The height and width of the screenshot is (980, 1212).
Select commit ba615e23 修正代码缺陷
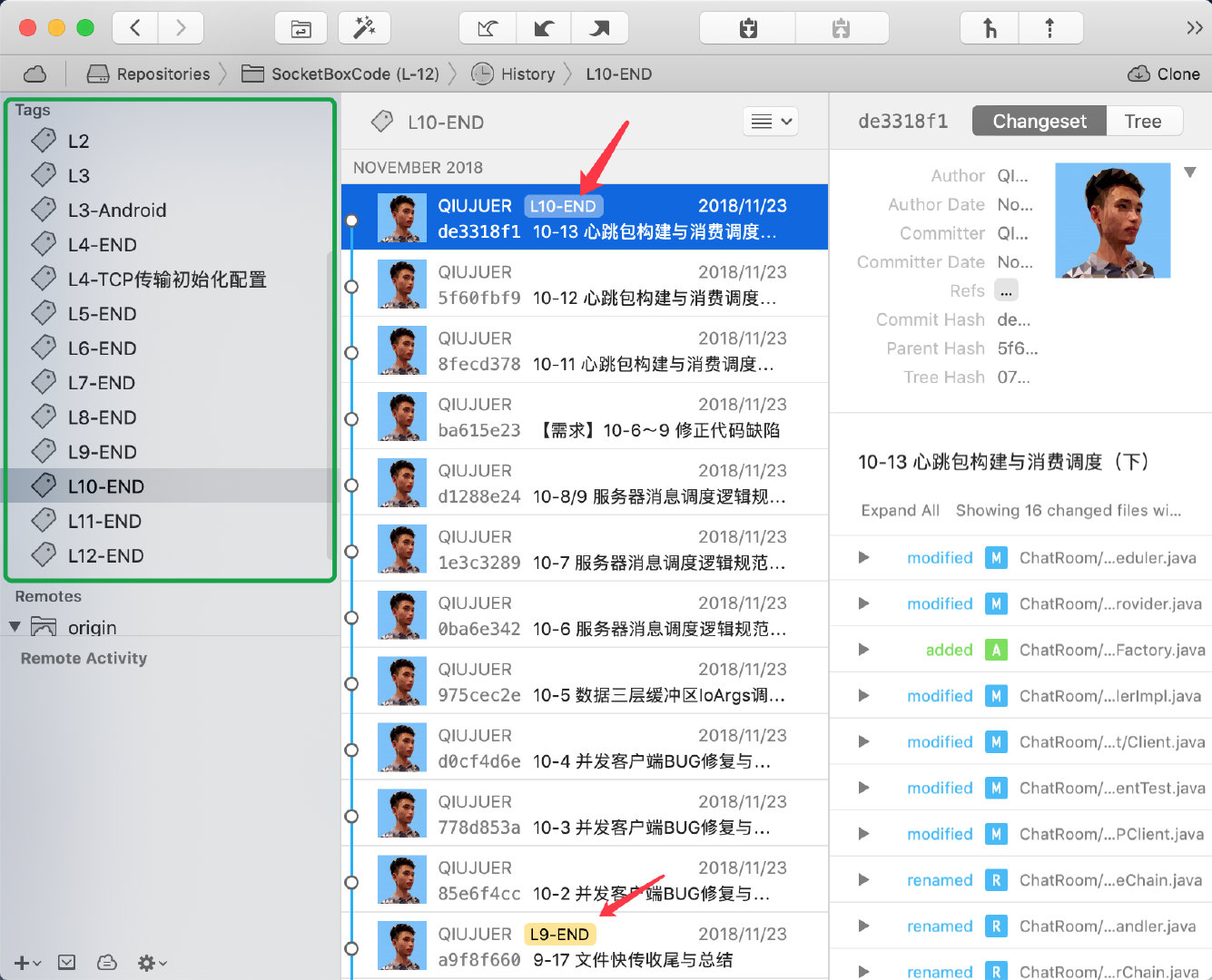point(586,416)
